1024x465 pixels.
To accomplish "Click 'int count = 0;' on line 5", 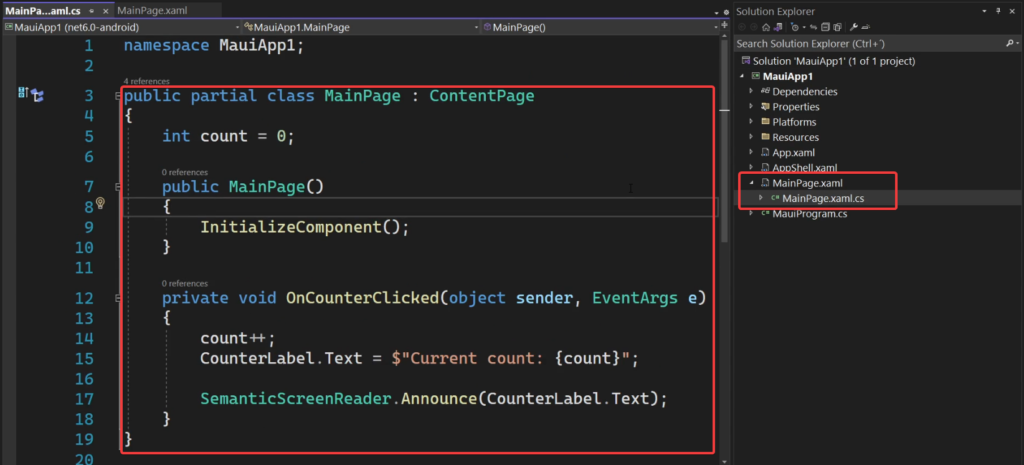I will pos(229,136).
